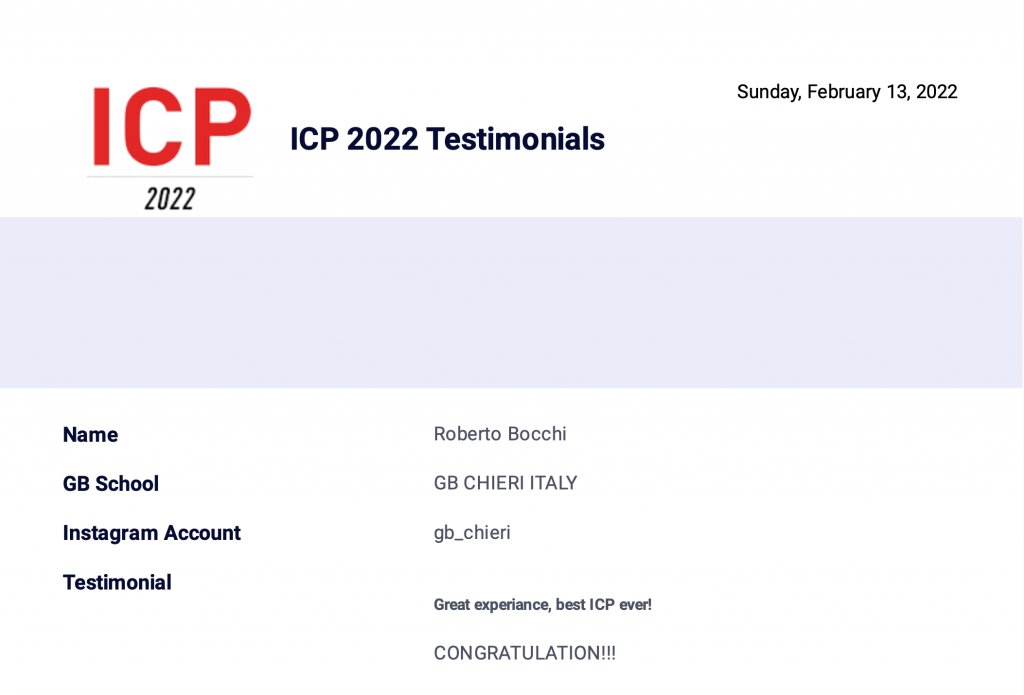Select the GB CHIERI ITALY value

(505, 483)
